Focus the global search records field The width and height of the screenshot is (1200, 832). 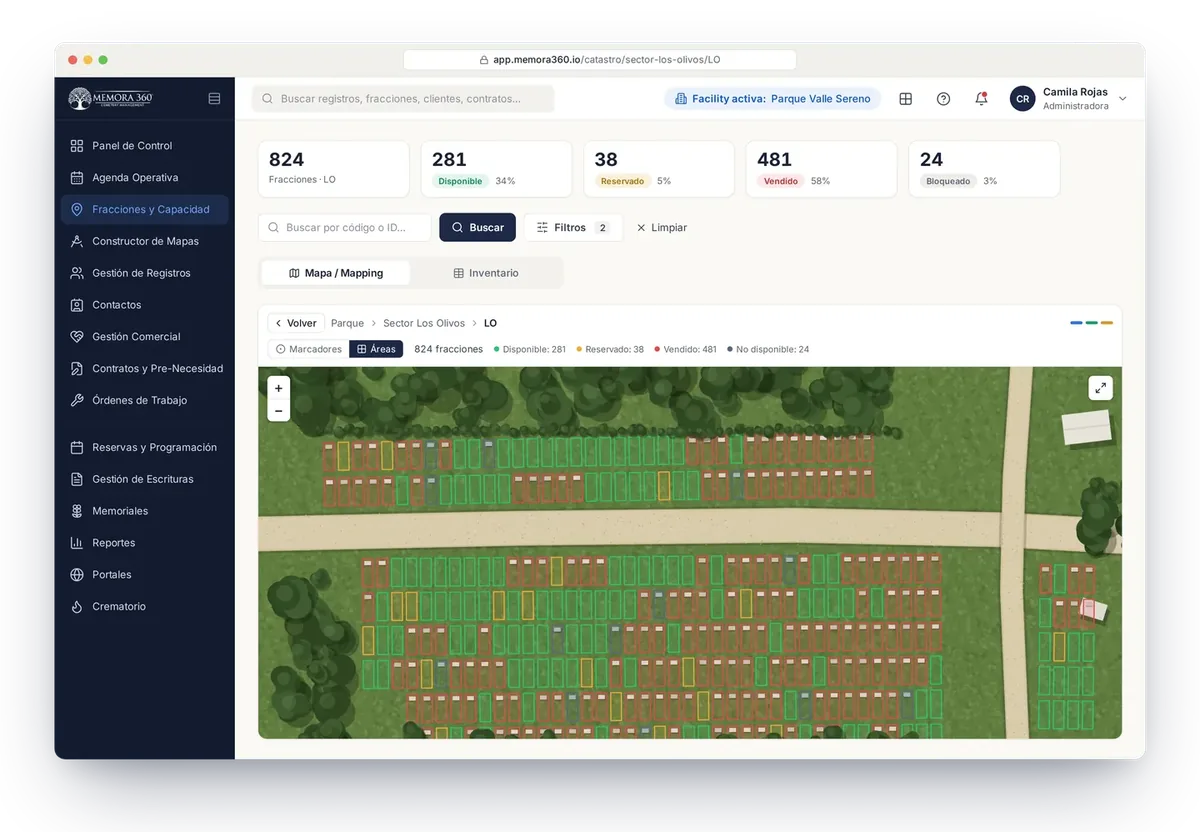click(403, 99)
